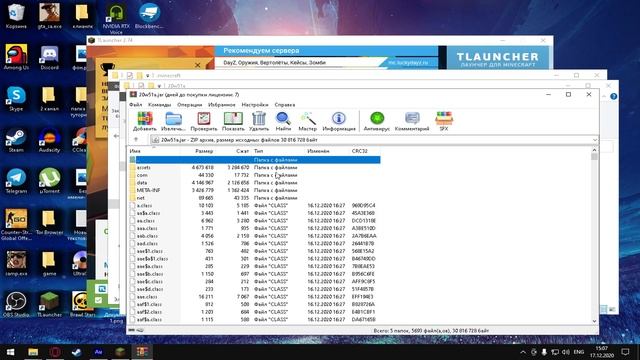Image resolution: width=640 pixels, height=360 pixels.
Task: Open the Discord desktop icon
Action: tap(49, 57)
